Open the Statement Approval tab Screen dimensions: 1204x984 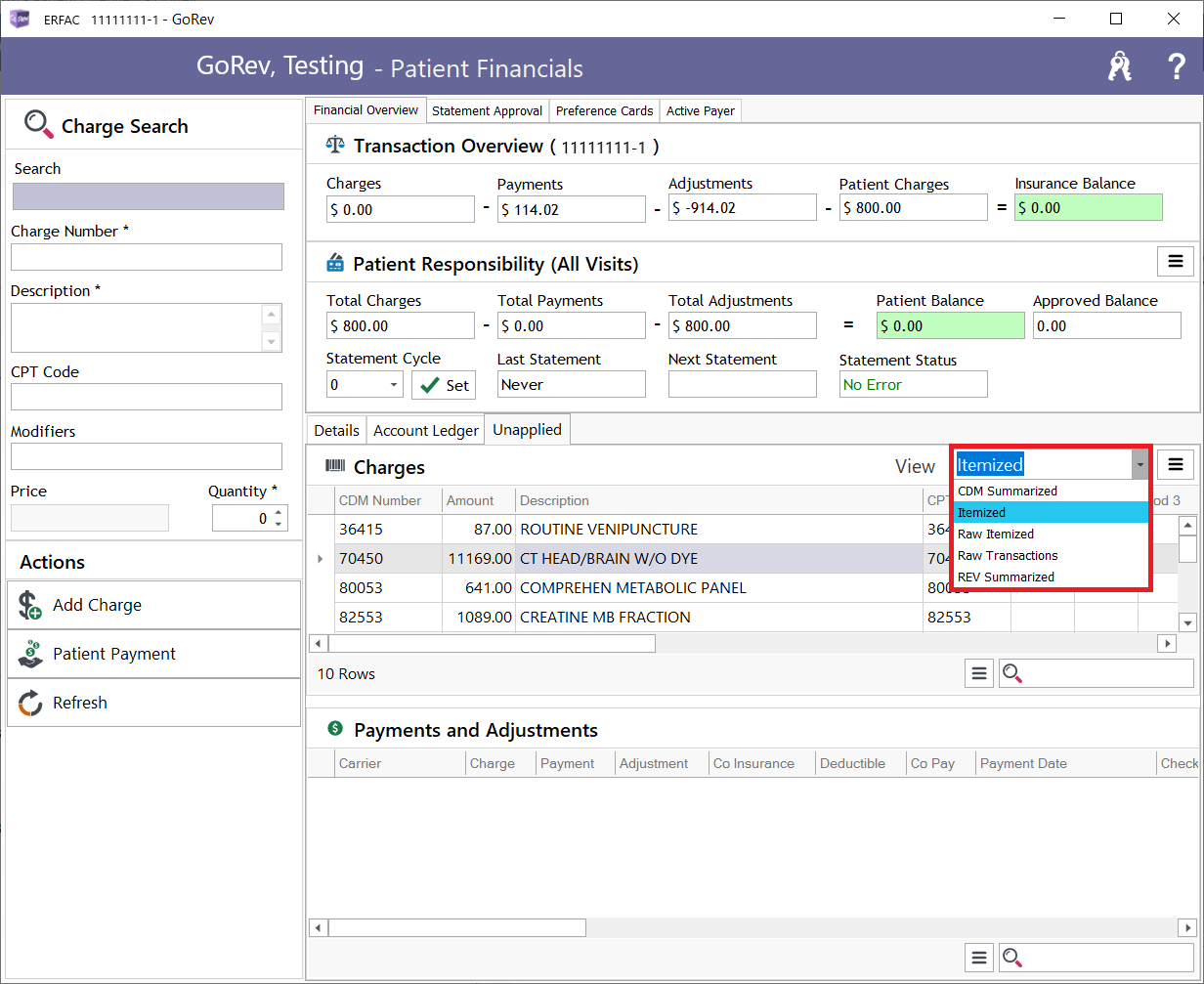coord(487,111)
